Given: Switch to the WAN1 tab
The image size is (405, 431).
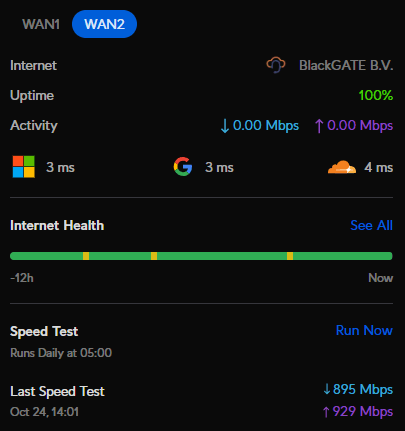Looking at the screenshot, I should [41, 24].
